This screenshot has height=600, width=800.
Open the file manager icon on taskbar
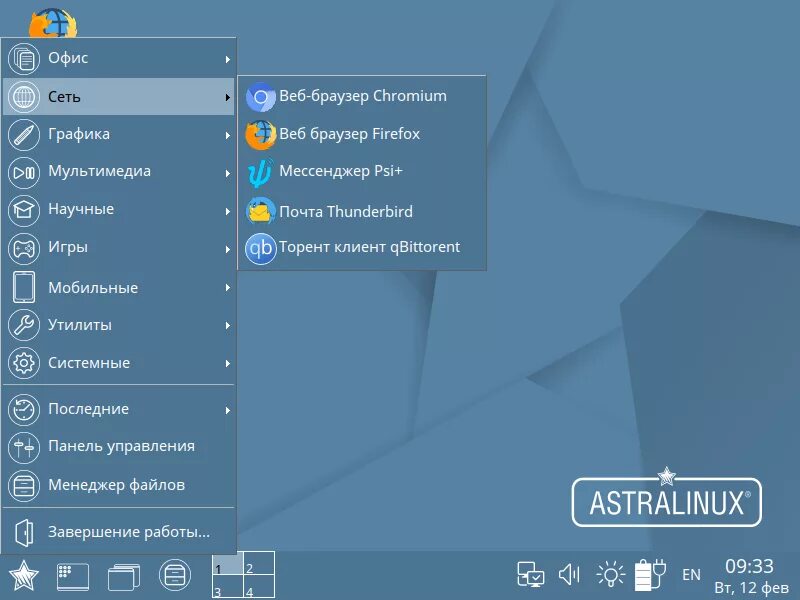point(175,575)
